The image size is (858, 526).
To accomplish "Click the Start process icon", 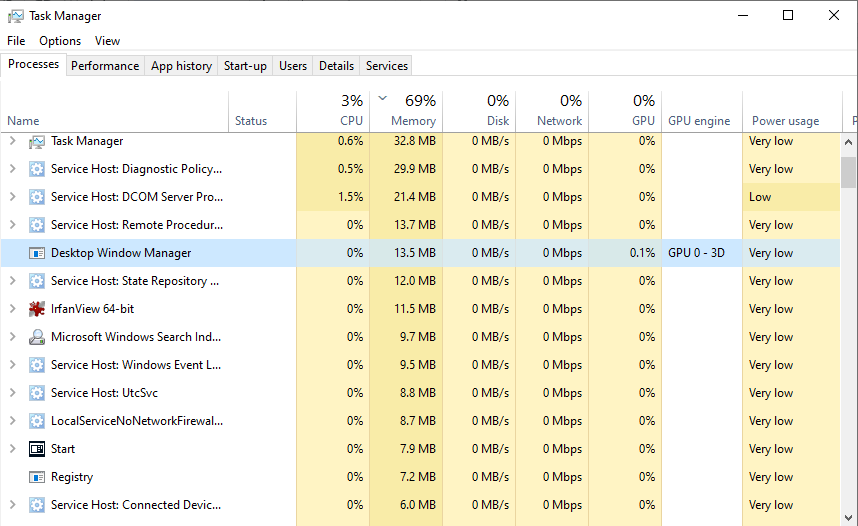I will [x=37, y=449].
